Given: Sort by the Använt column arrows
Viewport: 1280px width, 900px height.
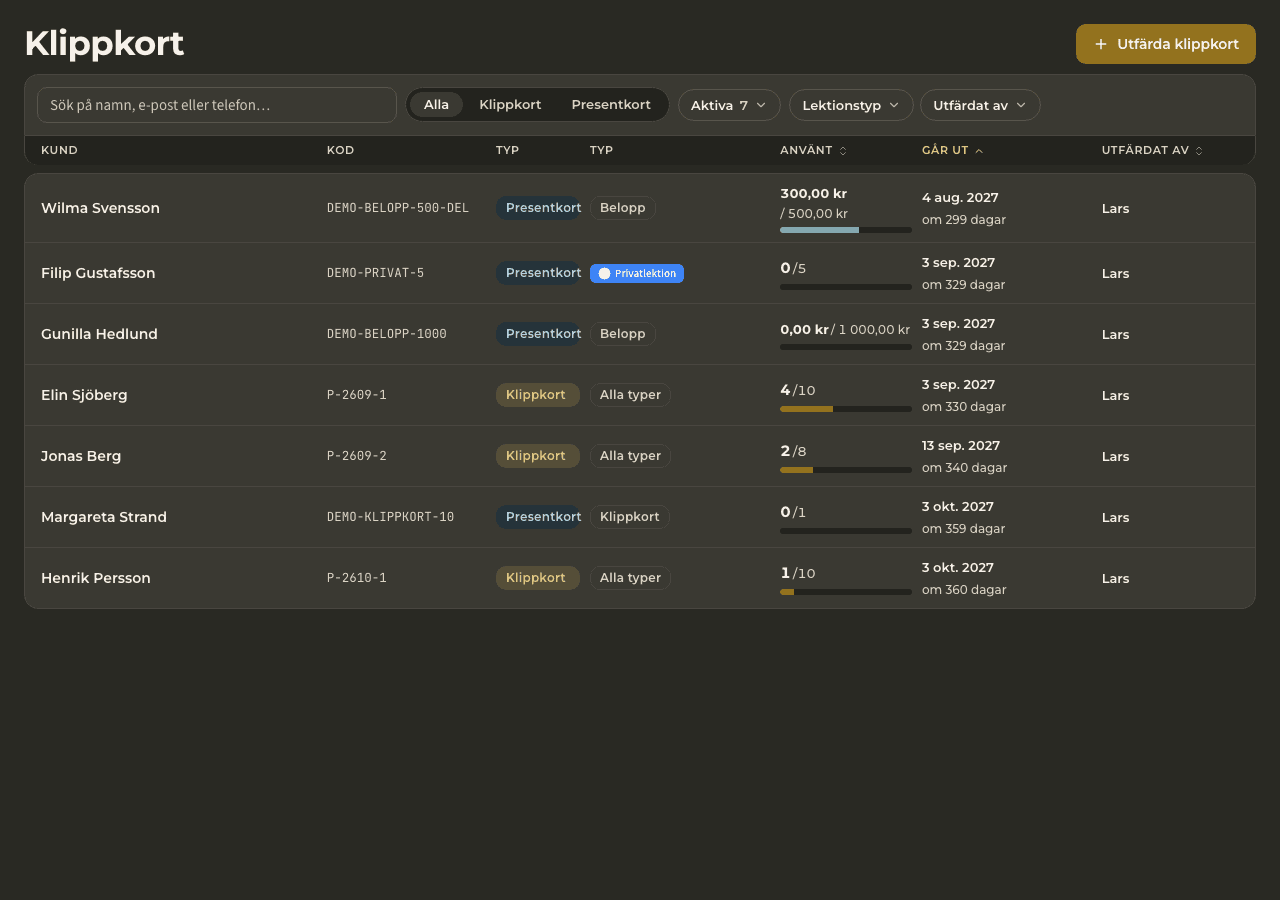Looking at the screenshot, I should coord(843,151).
